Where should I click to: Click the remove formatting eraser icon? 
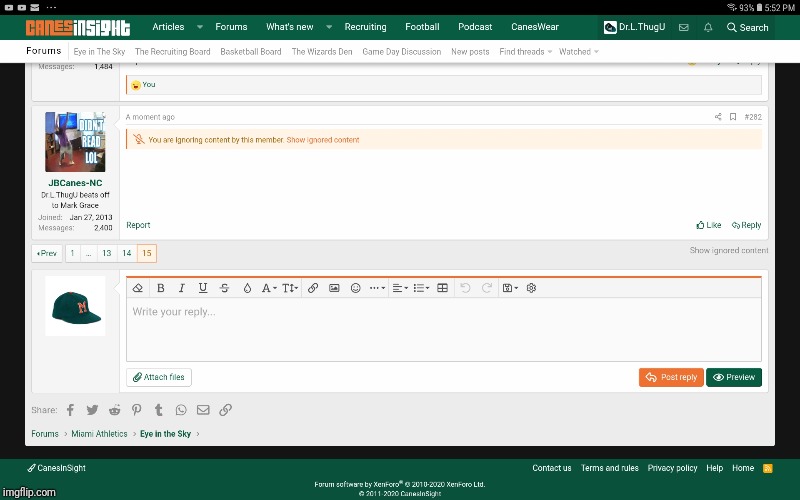coord(138,288)
